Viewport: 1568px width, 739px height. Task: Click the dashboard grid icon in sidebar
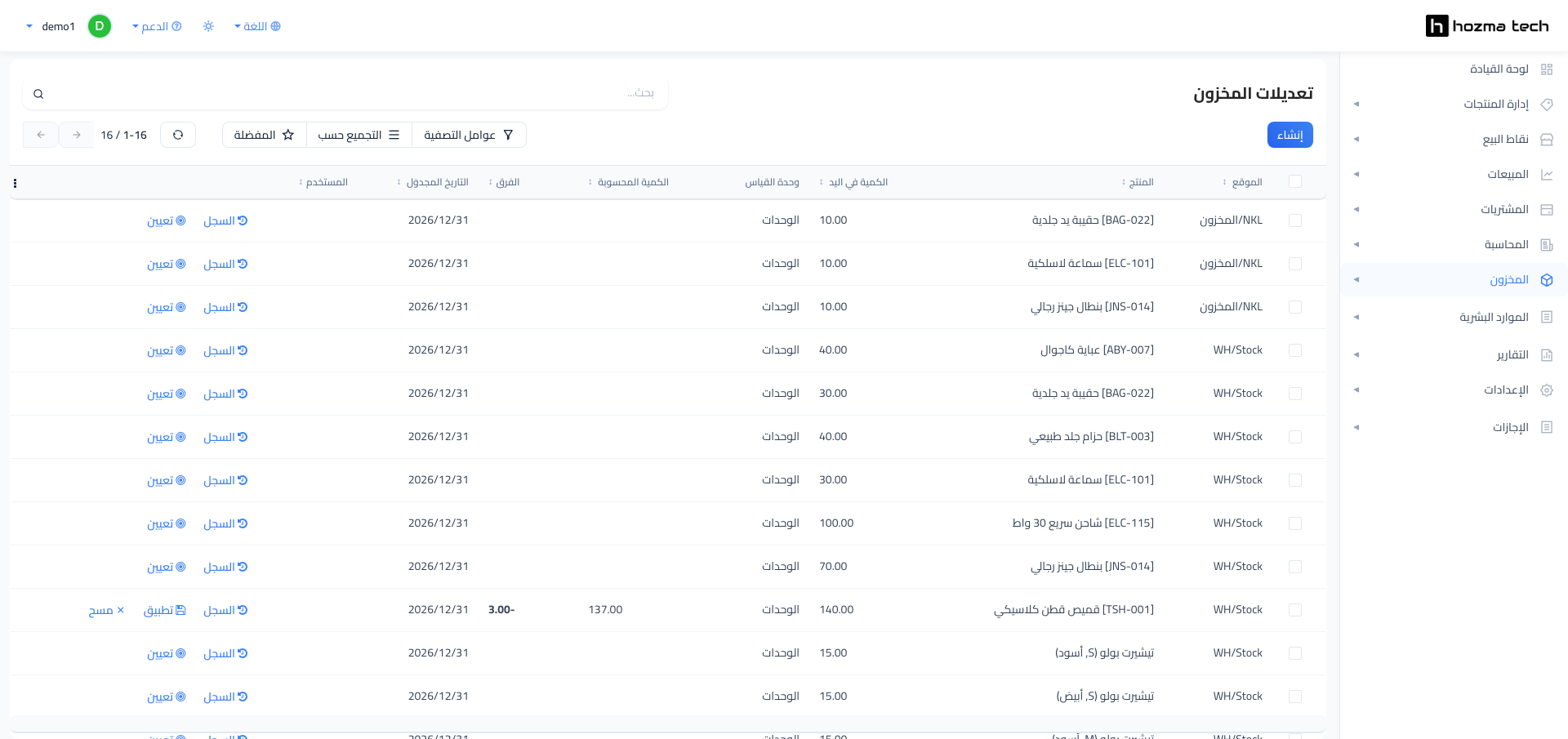pos(1547,69)
